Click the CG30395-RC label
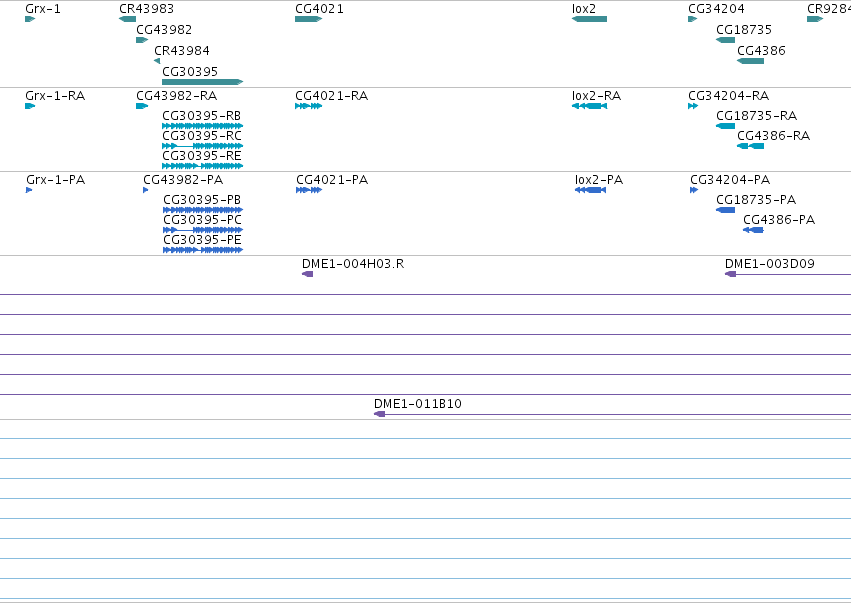Viewport: 851px width, 603px height. click(x=202, y=136)
